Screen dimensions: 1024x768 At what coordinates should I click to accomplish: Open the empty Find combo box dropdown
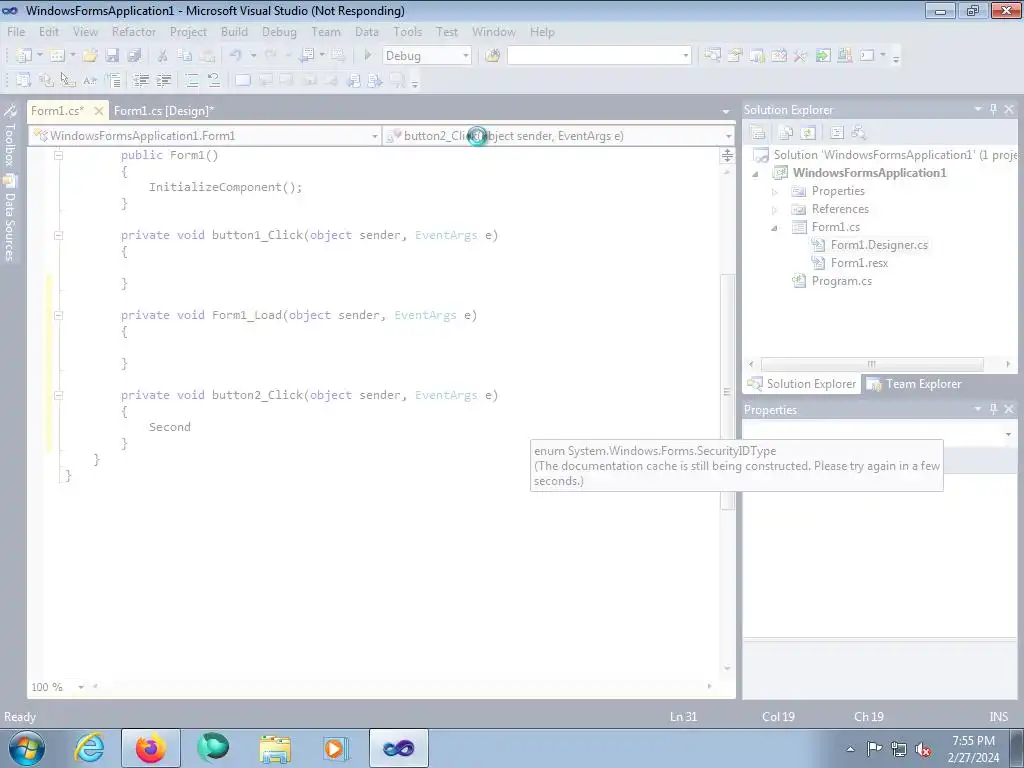(685, 56)
